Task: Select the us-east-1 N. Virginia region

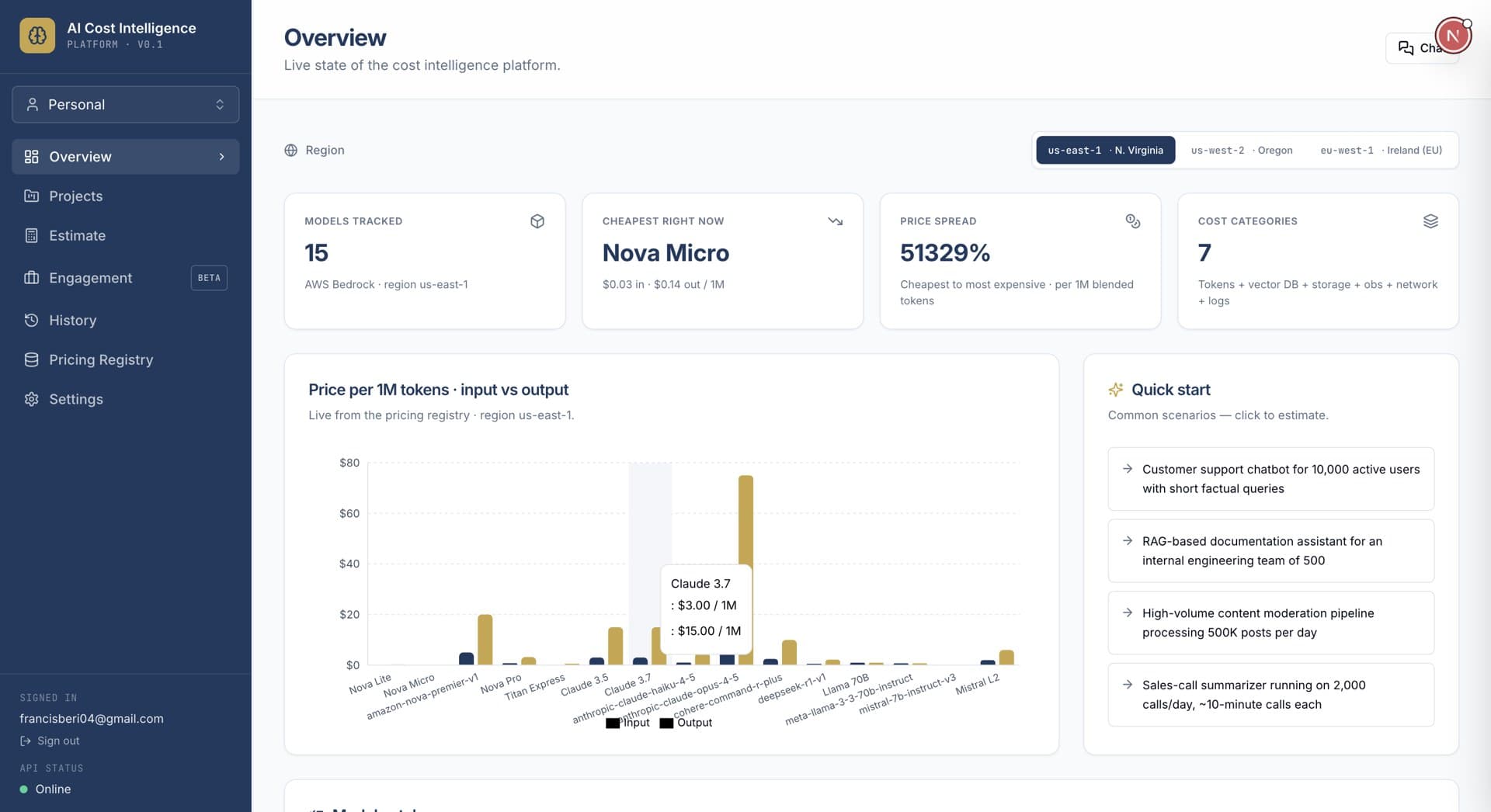Action: [1105, 151]
